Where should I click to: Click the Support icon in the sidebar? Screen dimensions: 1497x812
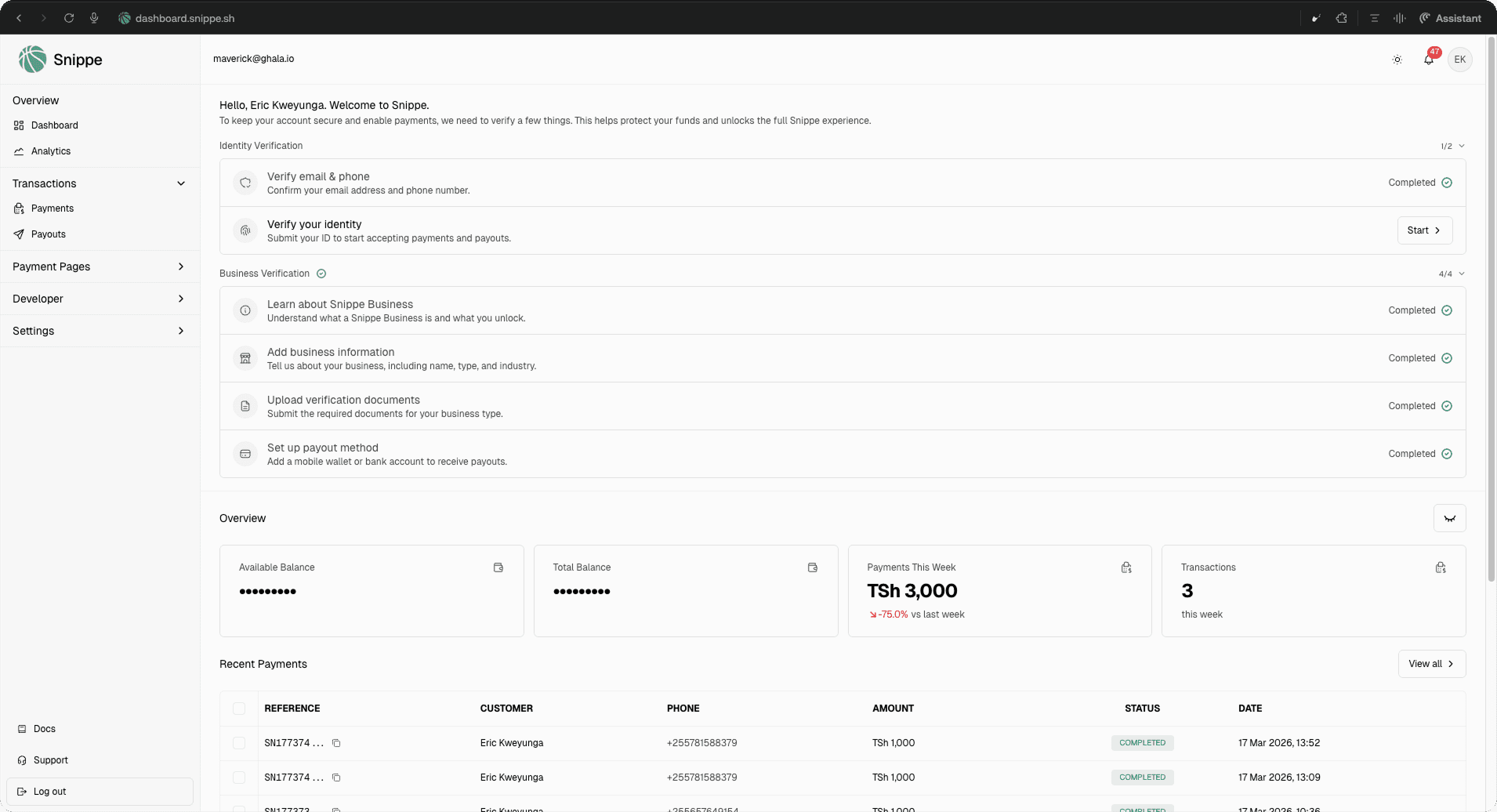pyautogui.click(x=23, y=759)
